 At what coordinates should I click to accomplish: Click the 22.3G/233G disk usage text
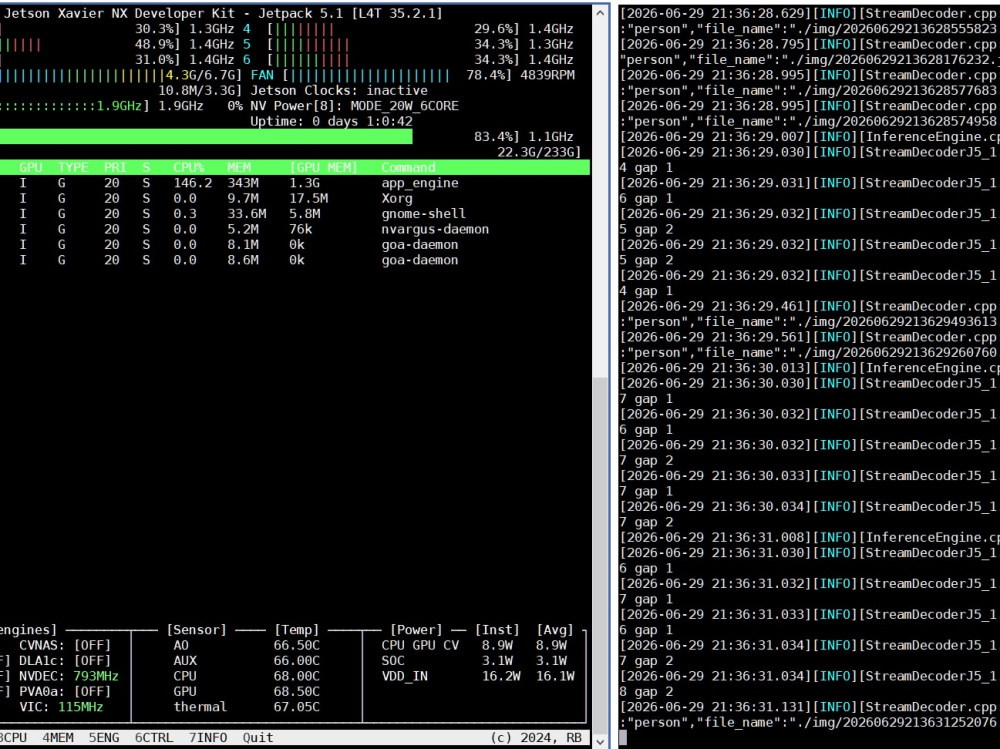click(539, 152)
